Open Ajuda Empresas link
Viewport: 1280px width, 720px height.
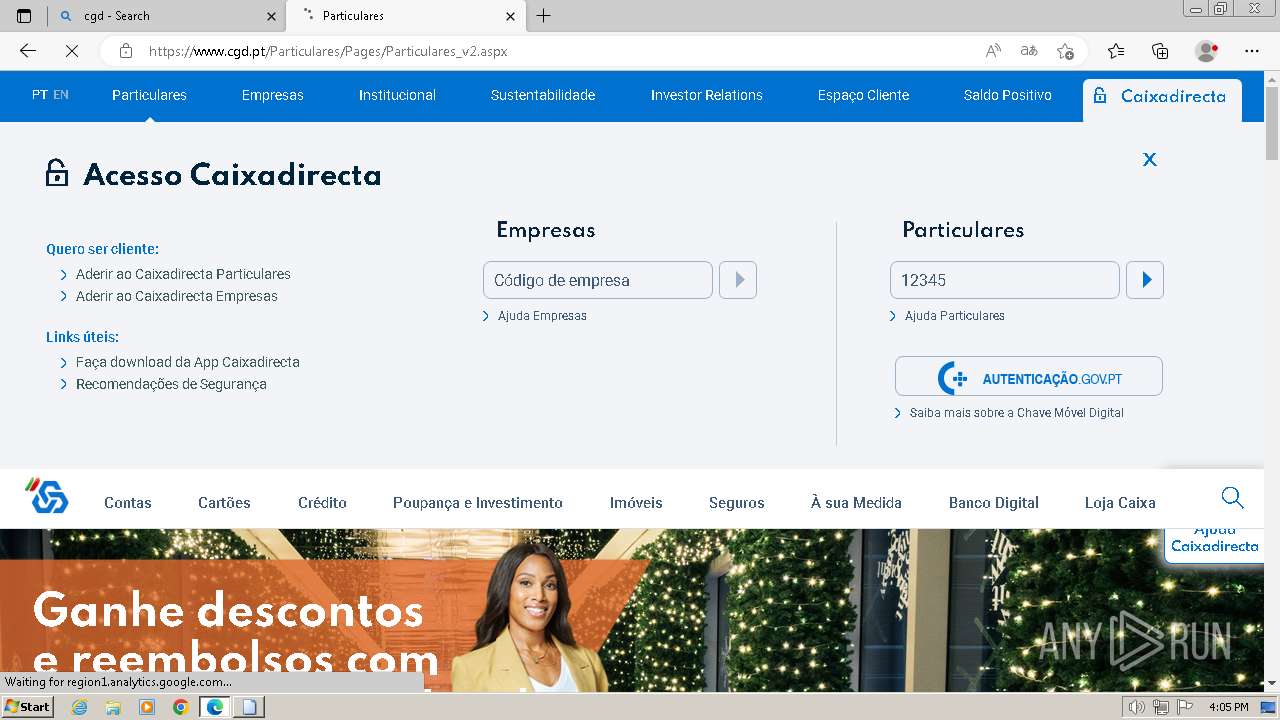pos(542,316)
